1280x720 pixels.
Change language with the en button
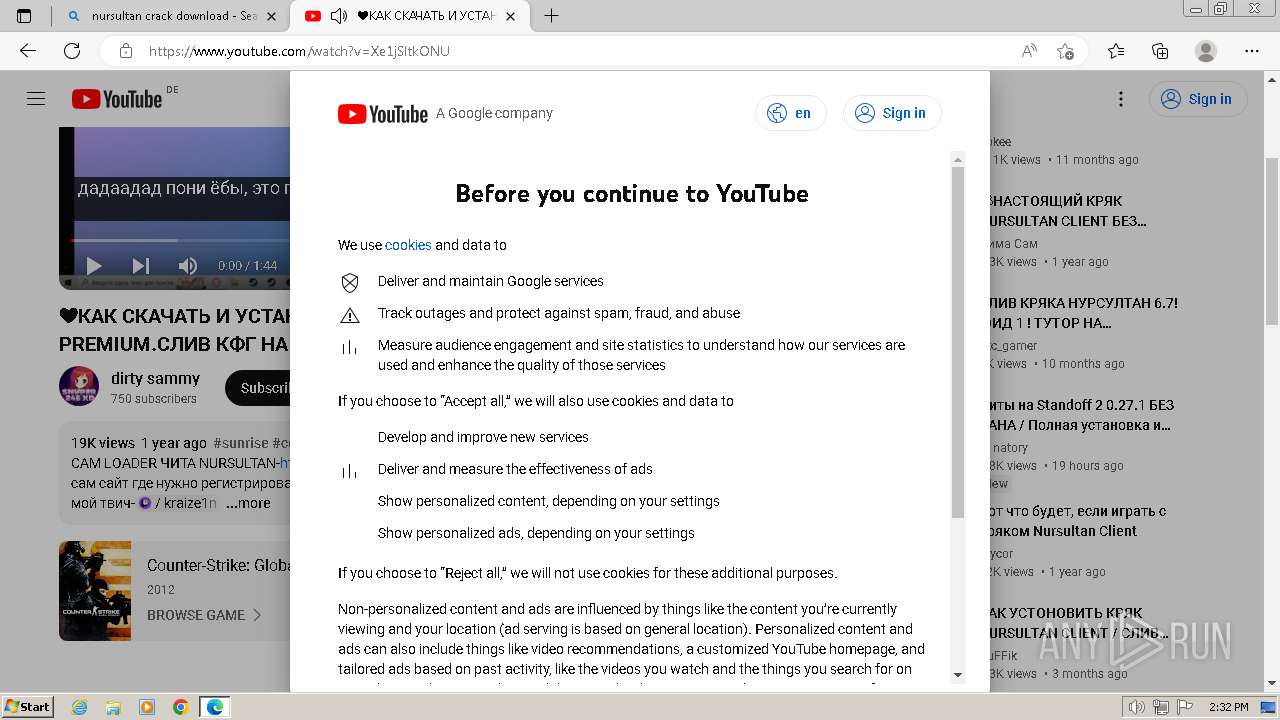click(x=791, y=113)
